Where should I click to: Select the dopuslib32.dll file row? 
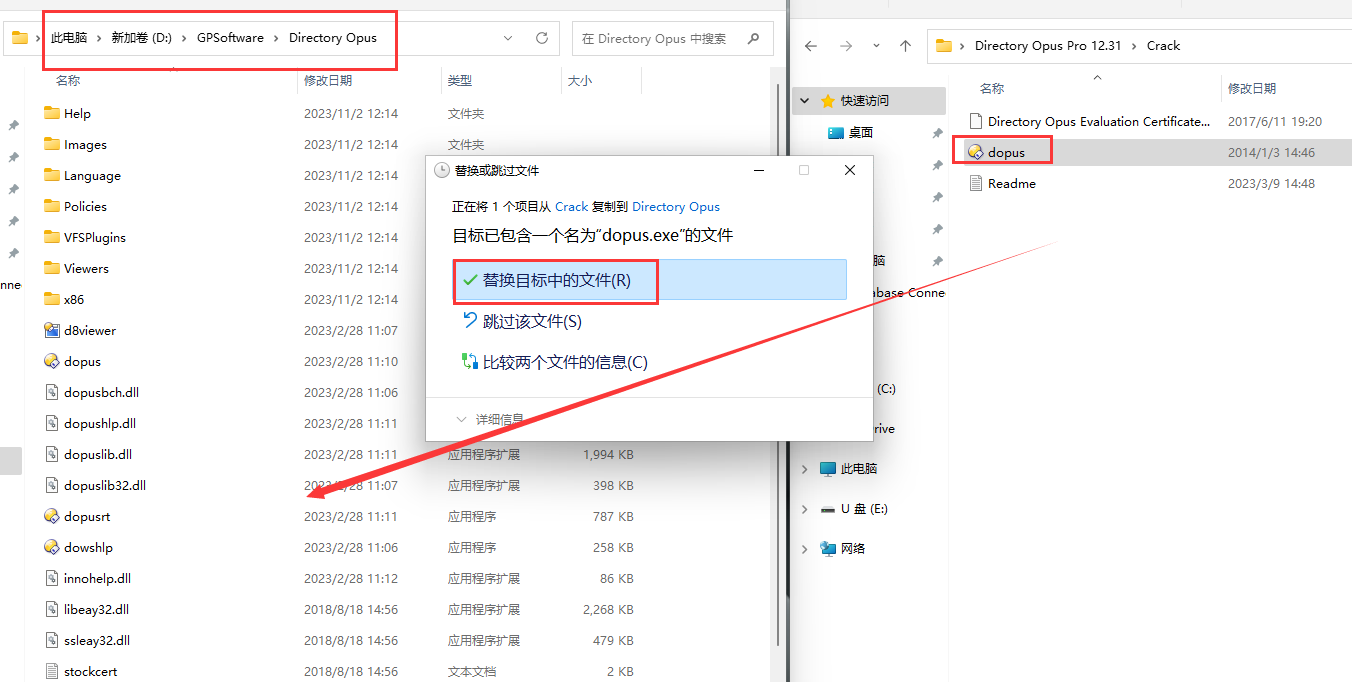tap(340, 485)
